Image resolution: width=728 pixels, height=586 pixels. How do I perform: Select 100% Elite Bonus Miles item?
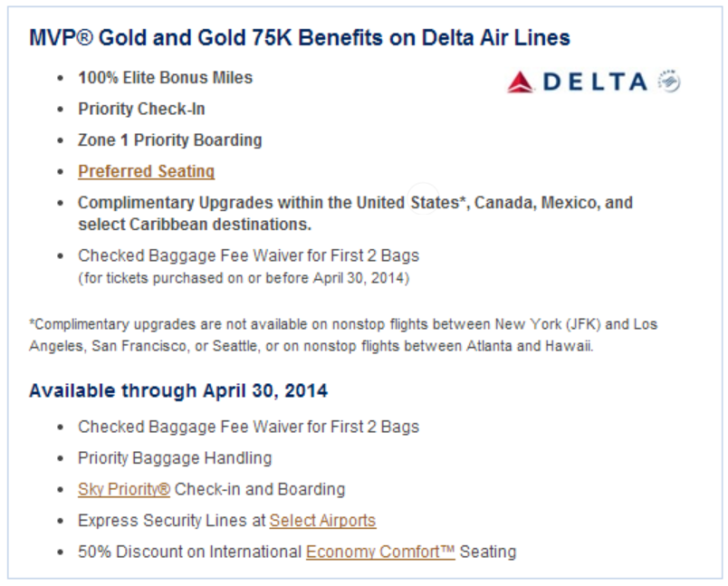(165, 78)
